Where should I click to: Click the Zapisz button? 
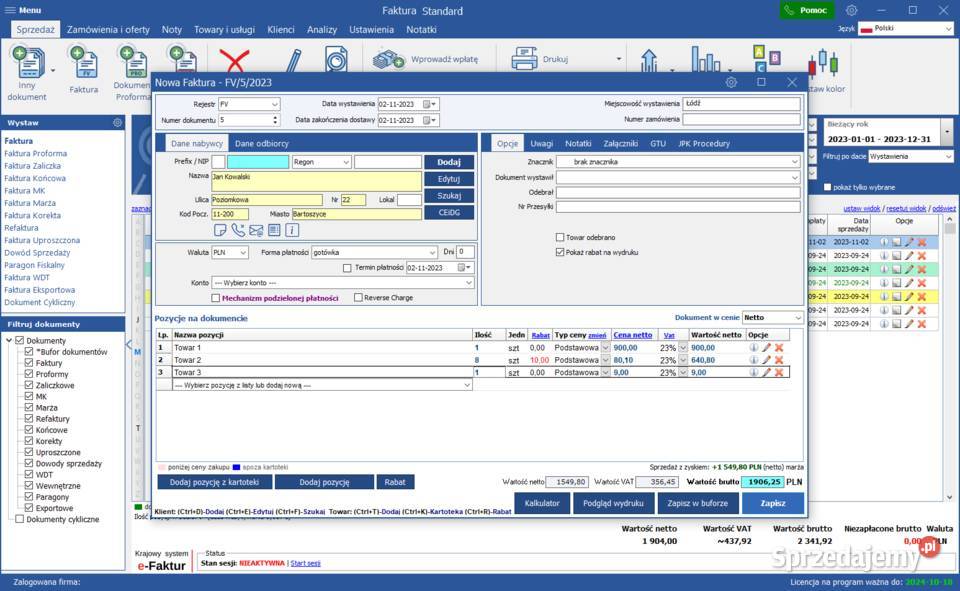[773, 503]
